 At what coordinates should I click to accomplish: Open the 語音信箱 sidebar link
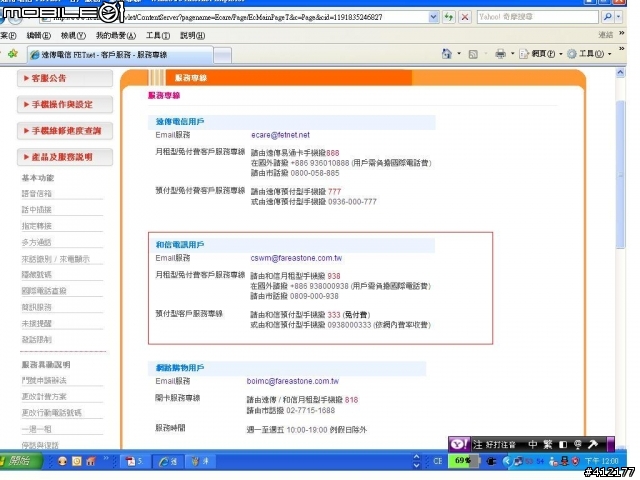pyautogui.click(x=37, y=193)
